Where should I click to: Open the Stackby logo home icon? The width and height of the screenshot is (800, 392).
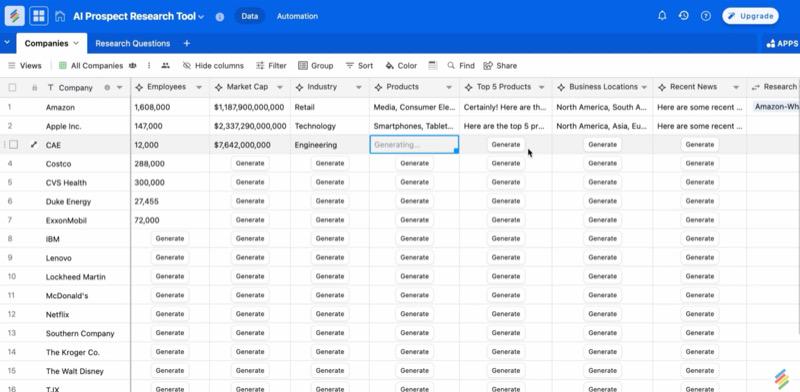pos(14,16)
